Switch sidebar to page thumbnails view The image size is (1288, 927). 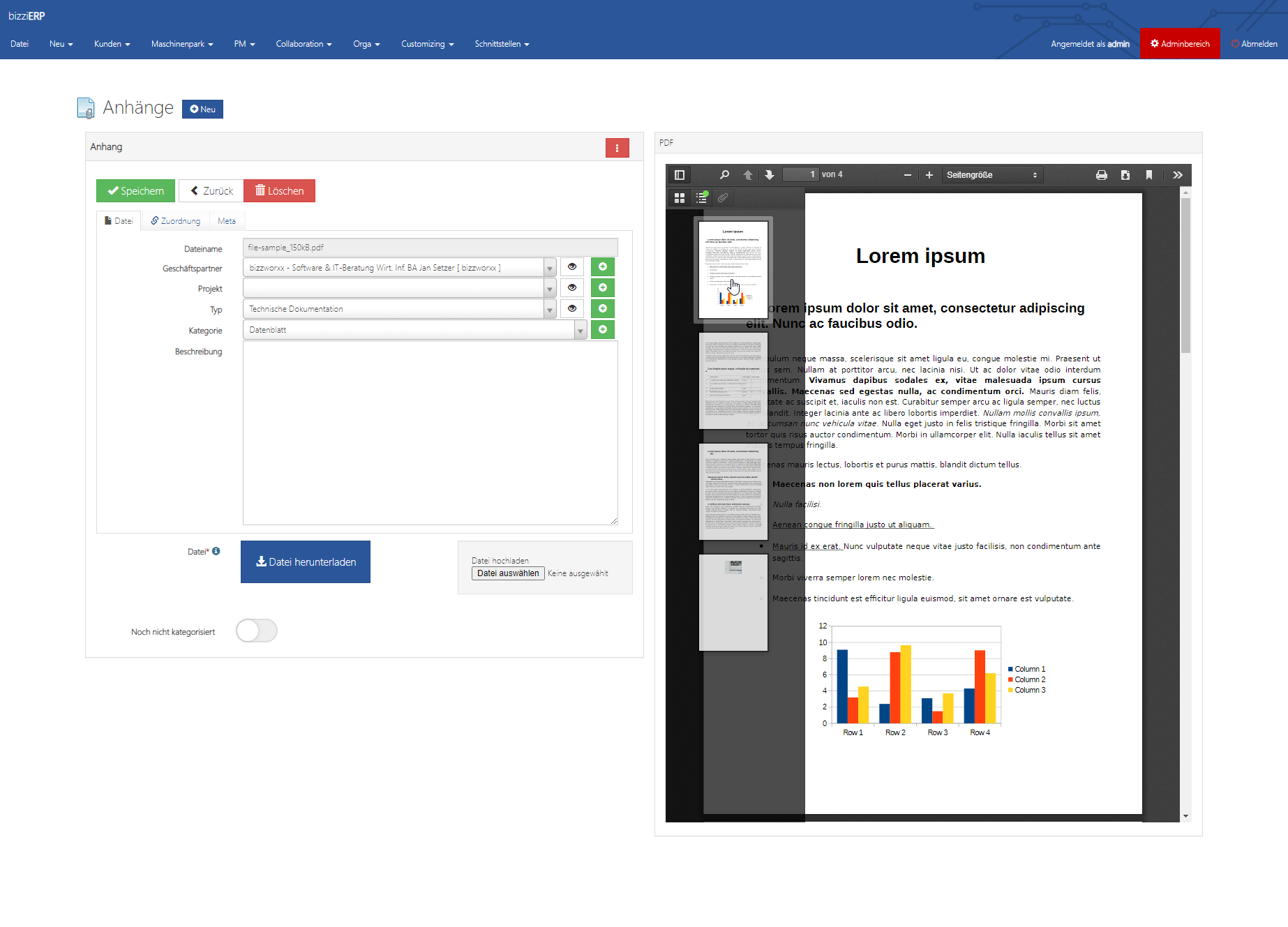(x=679, y=197)
